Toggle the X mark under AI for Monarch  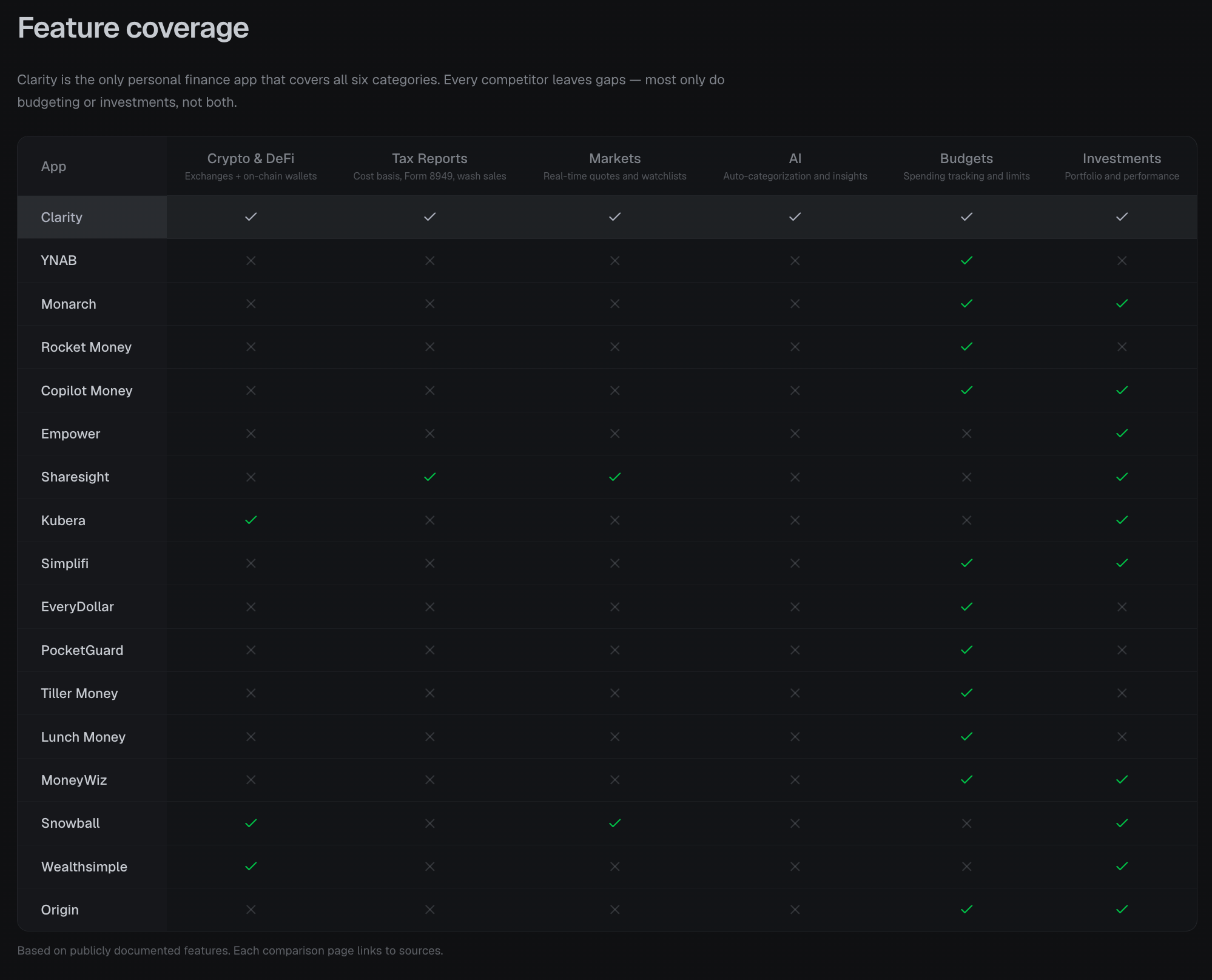795,304
